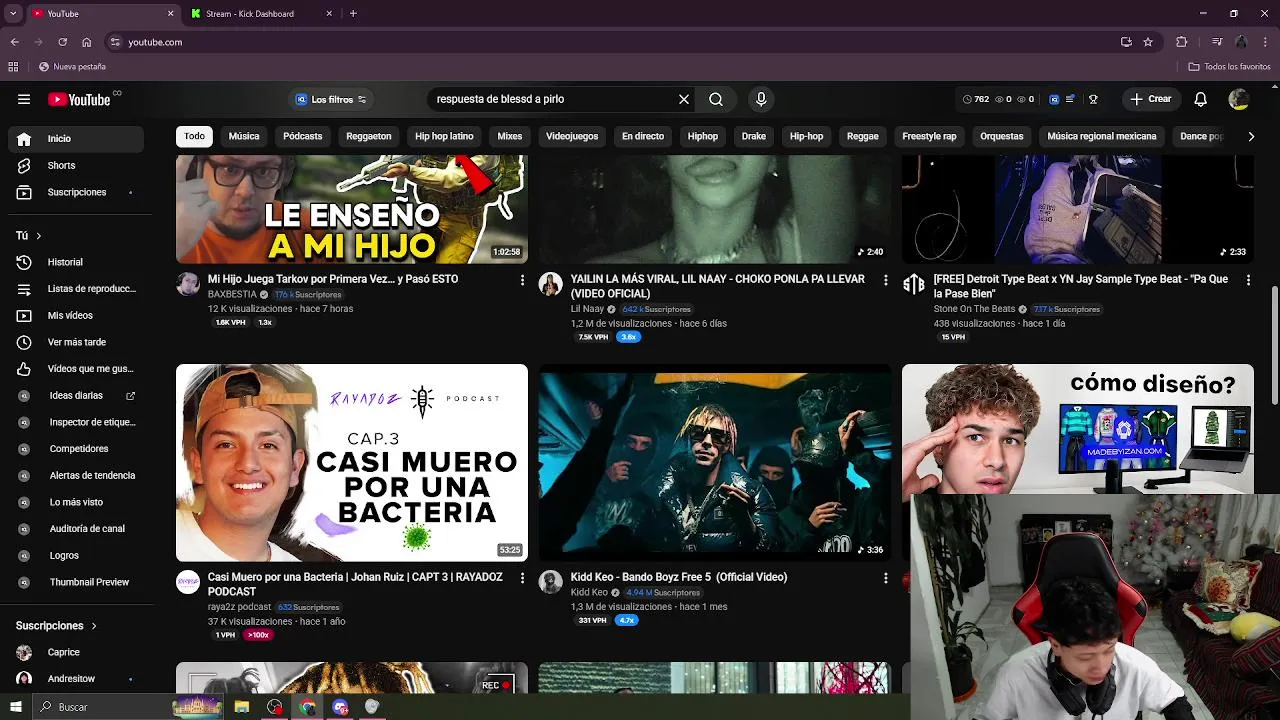Play the Casi Muero por una Bacteria thumbnail
The width and height of the screenshot is (1280, 720).
pyautogui.click(x=352, y=463)
